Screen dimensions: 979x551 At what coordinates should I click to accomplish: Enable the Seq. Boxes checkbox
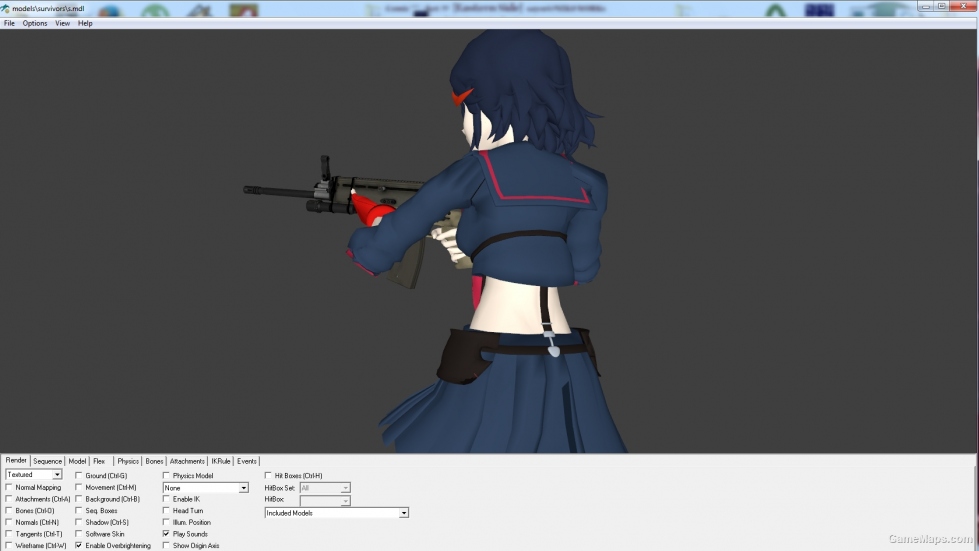(x=79, y=510)
